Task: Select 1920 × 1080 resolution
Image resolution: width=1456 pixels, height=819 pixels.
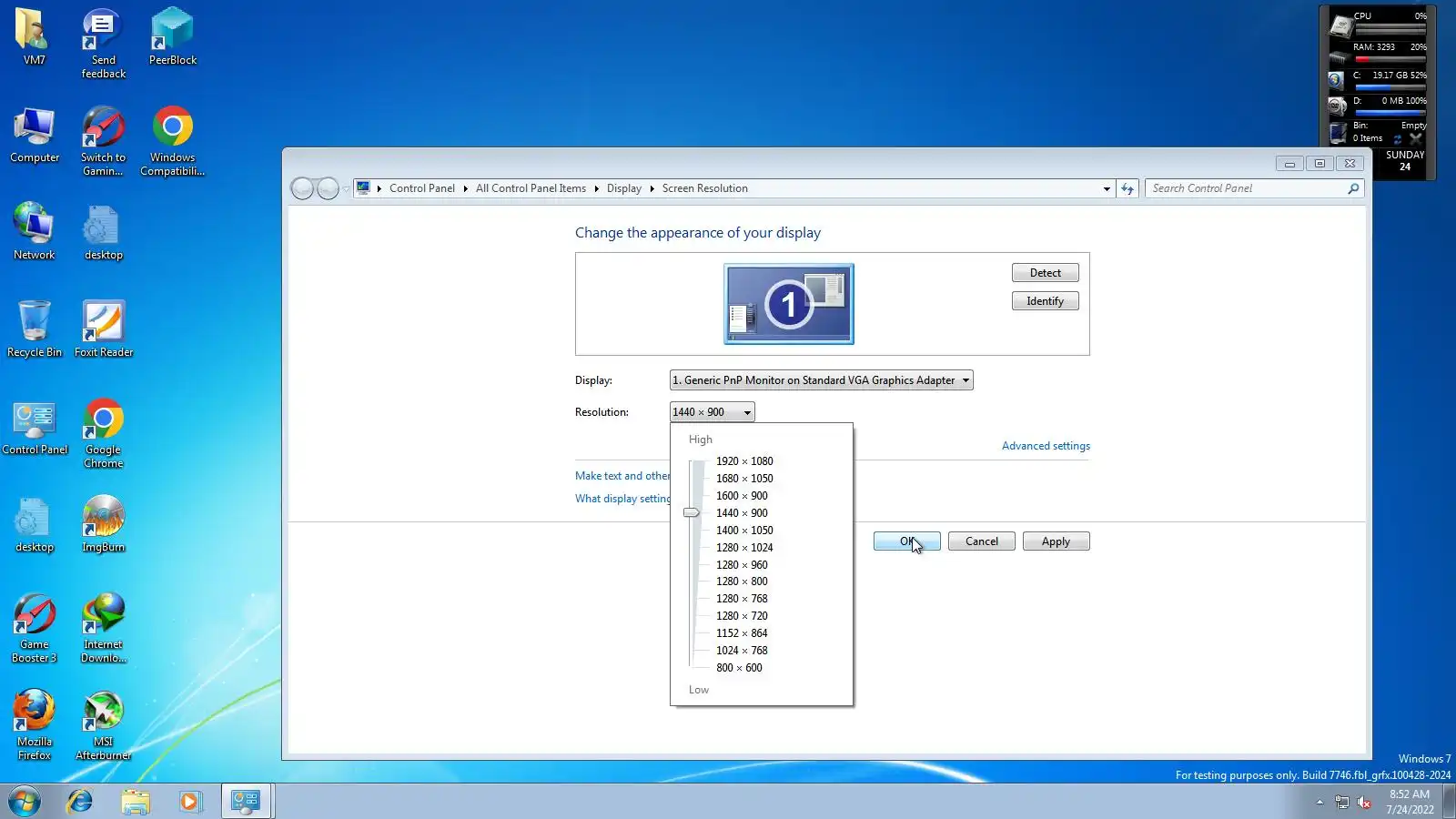Action: coord(743,461)
